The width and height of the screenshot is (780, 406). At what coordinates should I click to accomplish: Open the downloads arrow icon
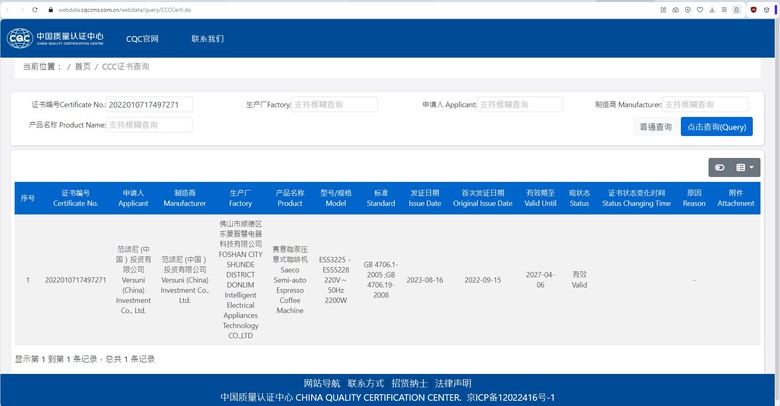712,9
